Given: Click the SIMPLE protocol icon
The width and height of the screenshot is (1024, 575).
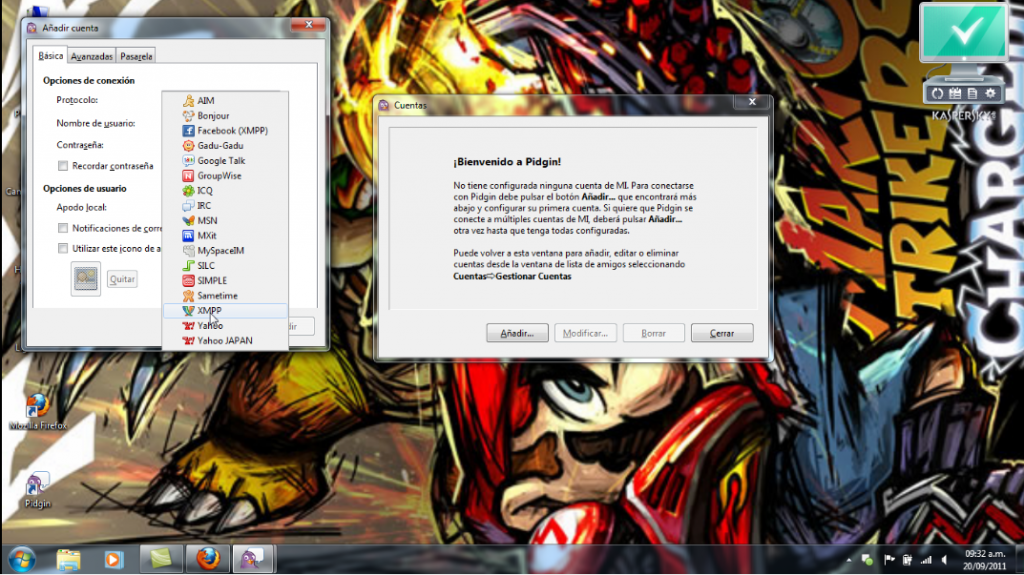Looking at the screenshot, I should point(188,281).
